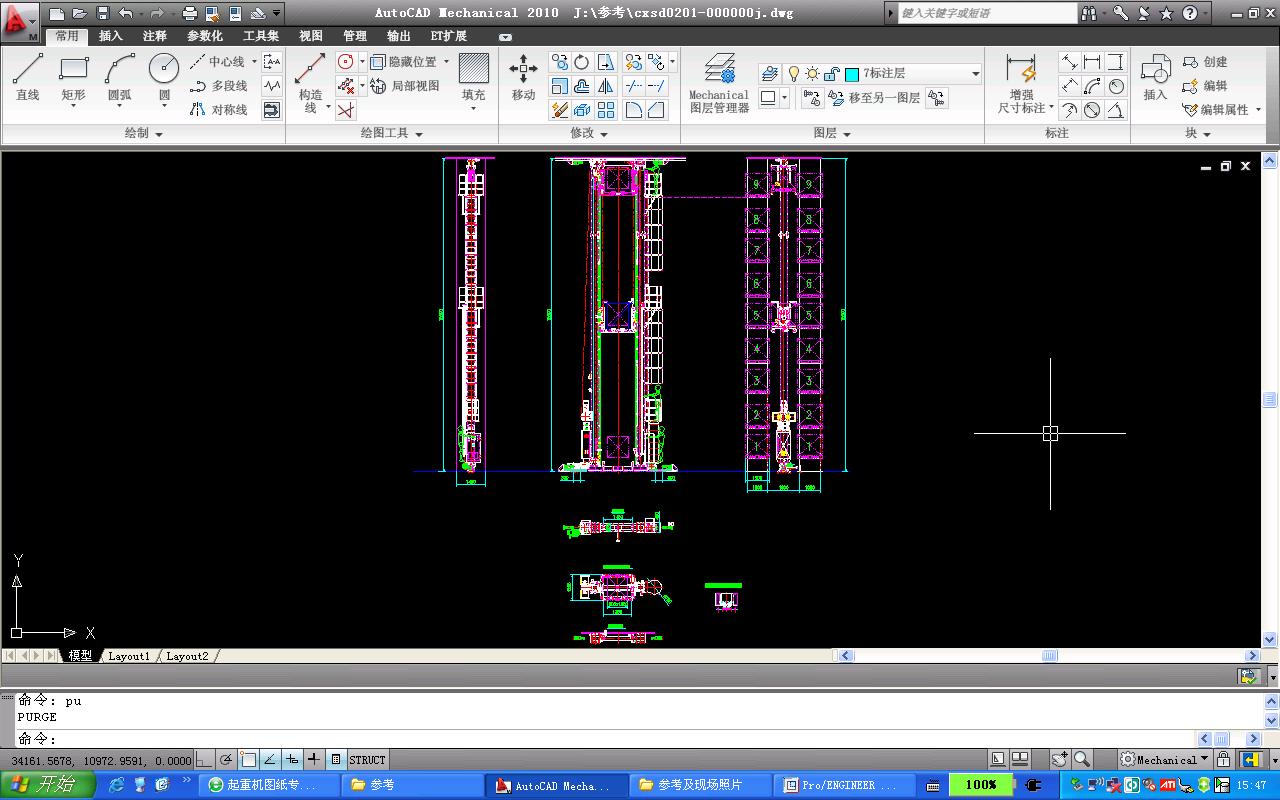Viewport: 1280px width, 800px height.
Task: Toggle the layer lock padlock icon
Action: (x=830, y=74)
